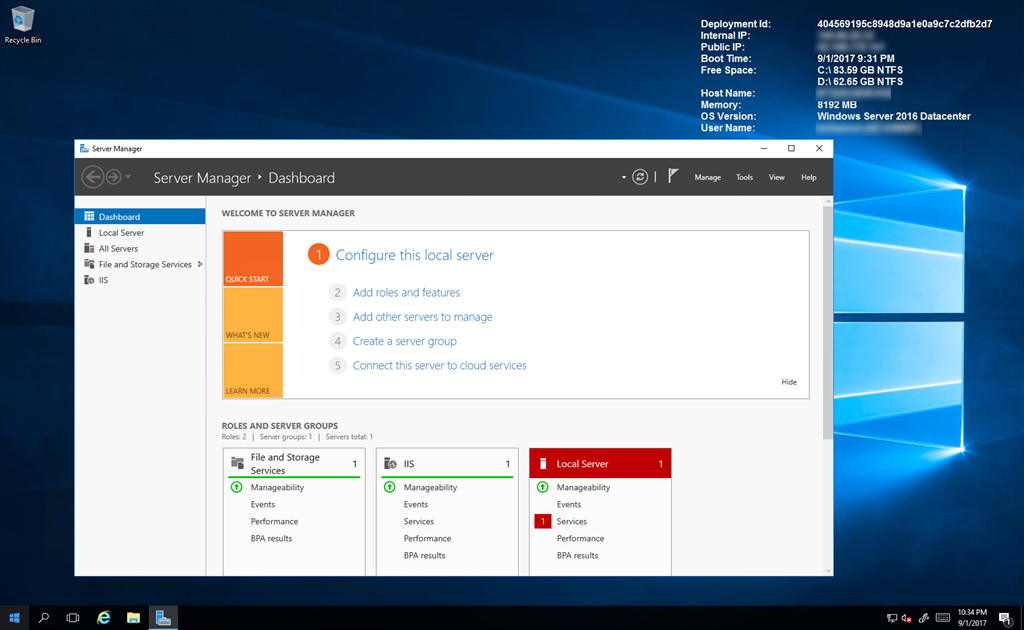
Task: Click the WHAT'S NEW tile
Action: [x=253, y=315]
